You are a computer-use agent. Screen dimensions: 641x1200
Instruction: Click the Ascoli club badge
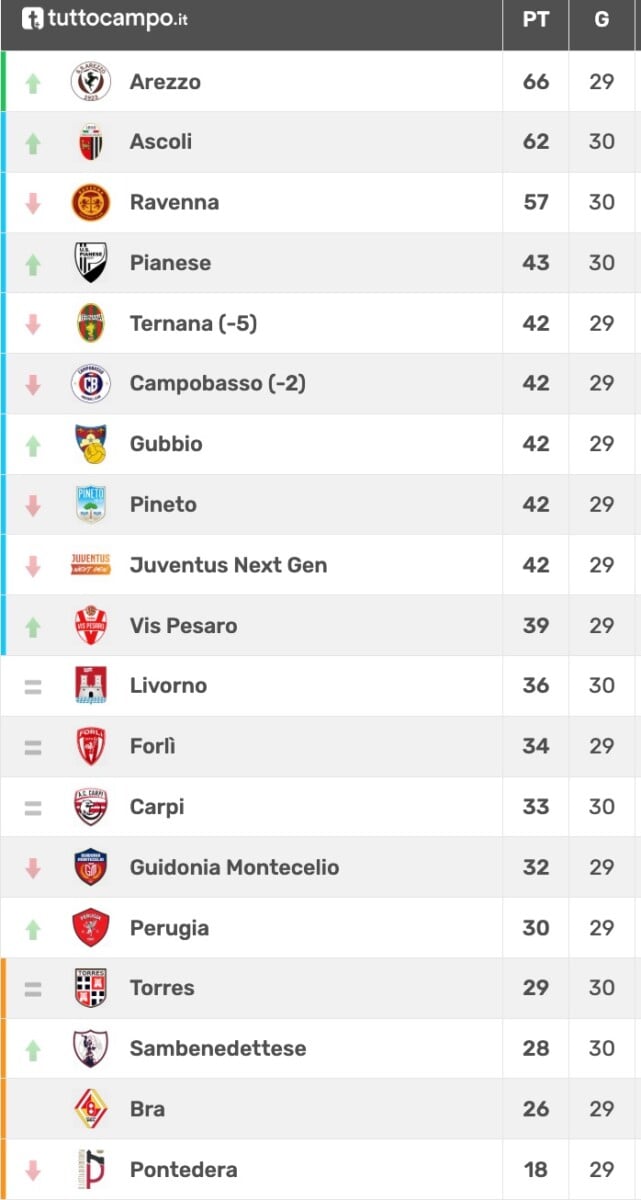point(91,142)
